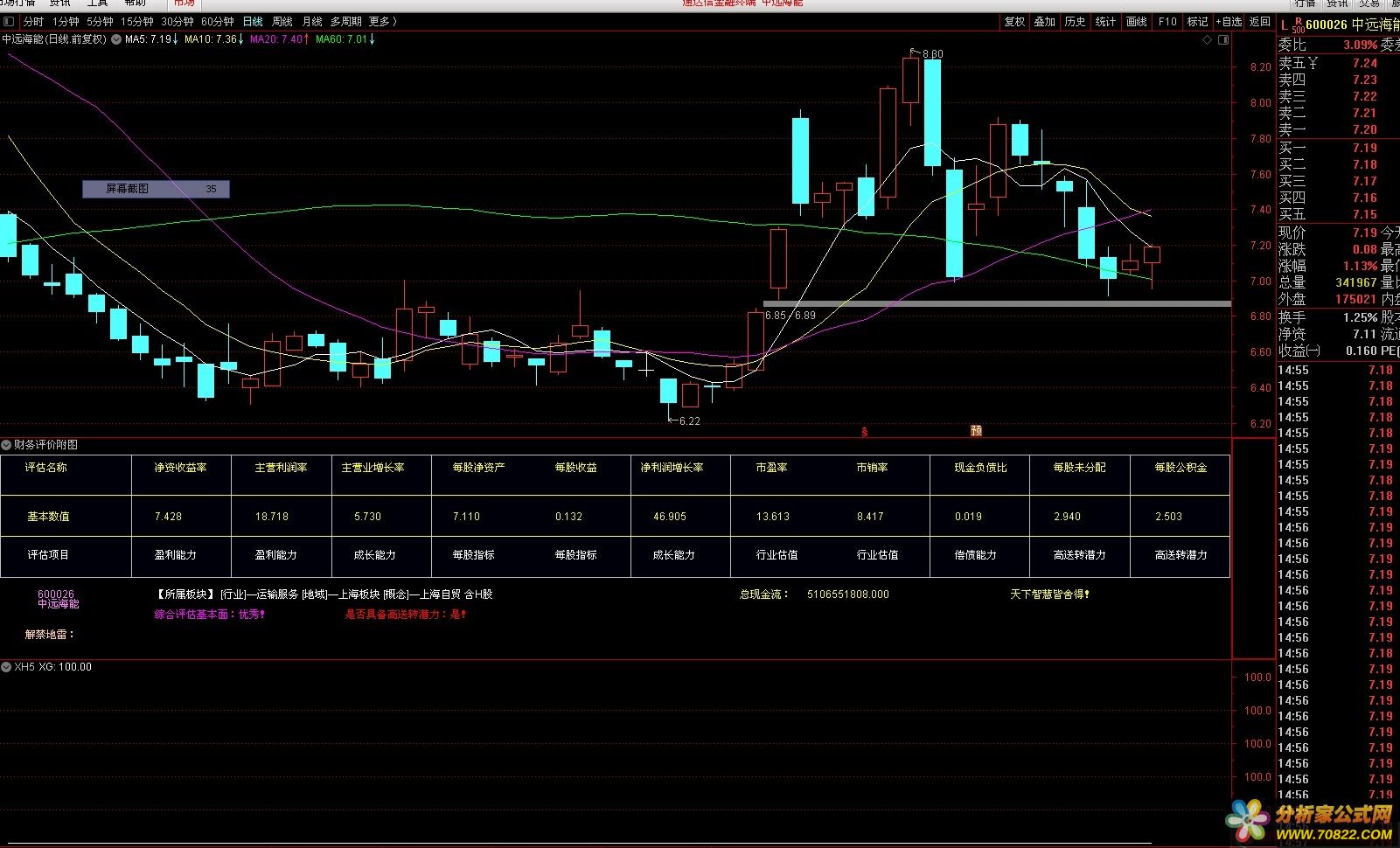This screenshot has width=1400, height=848.
Task: Open the indicator settings circle beside 中远海能
Action: tap(116, 39)
